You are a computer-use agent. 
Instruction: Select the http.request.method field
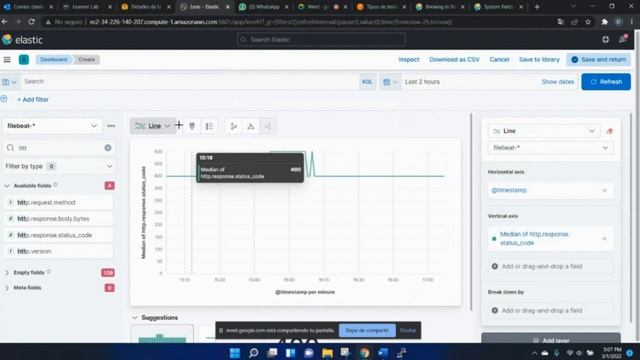pos(58,202)
